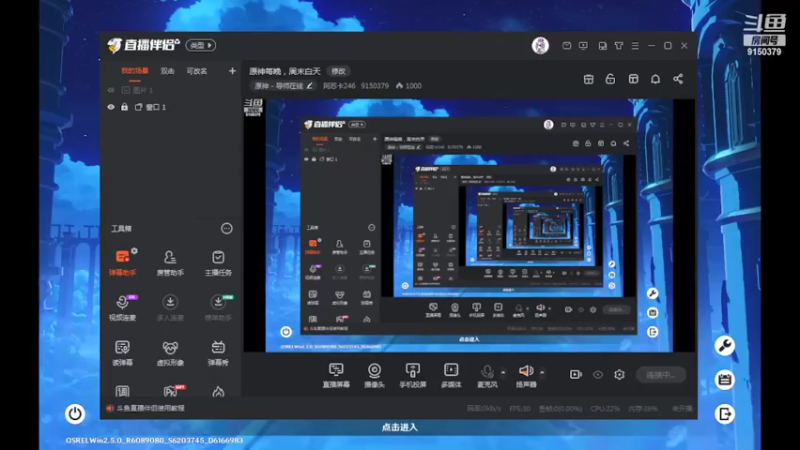Click the unlock padlock icon in header
The width and height of the screenshot is (800, 450).
pos(610,79)
